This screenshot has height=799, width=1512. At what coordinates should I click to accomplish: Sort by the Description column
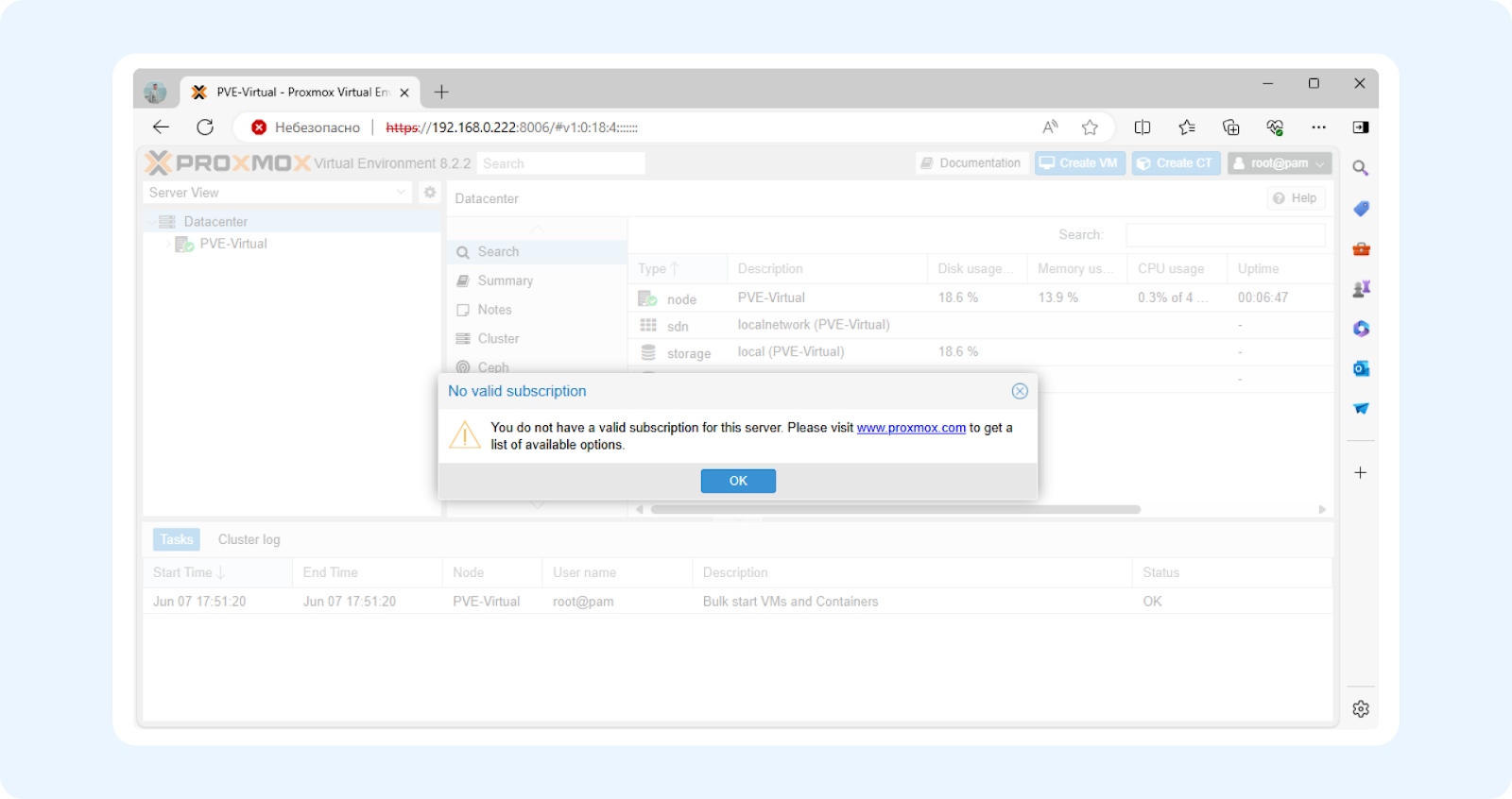click(828, 269)
